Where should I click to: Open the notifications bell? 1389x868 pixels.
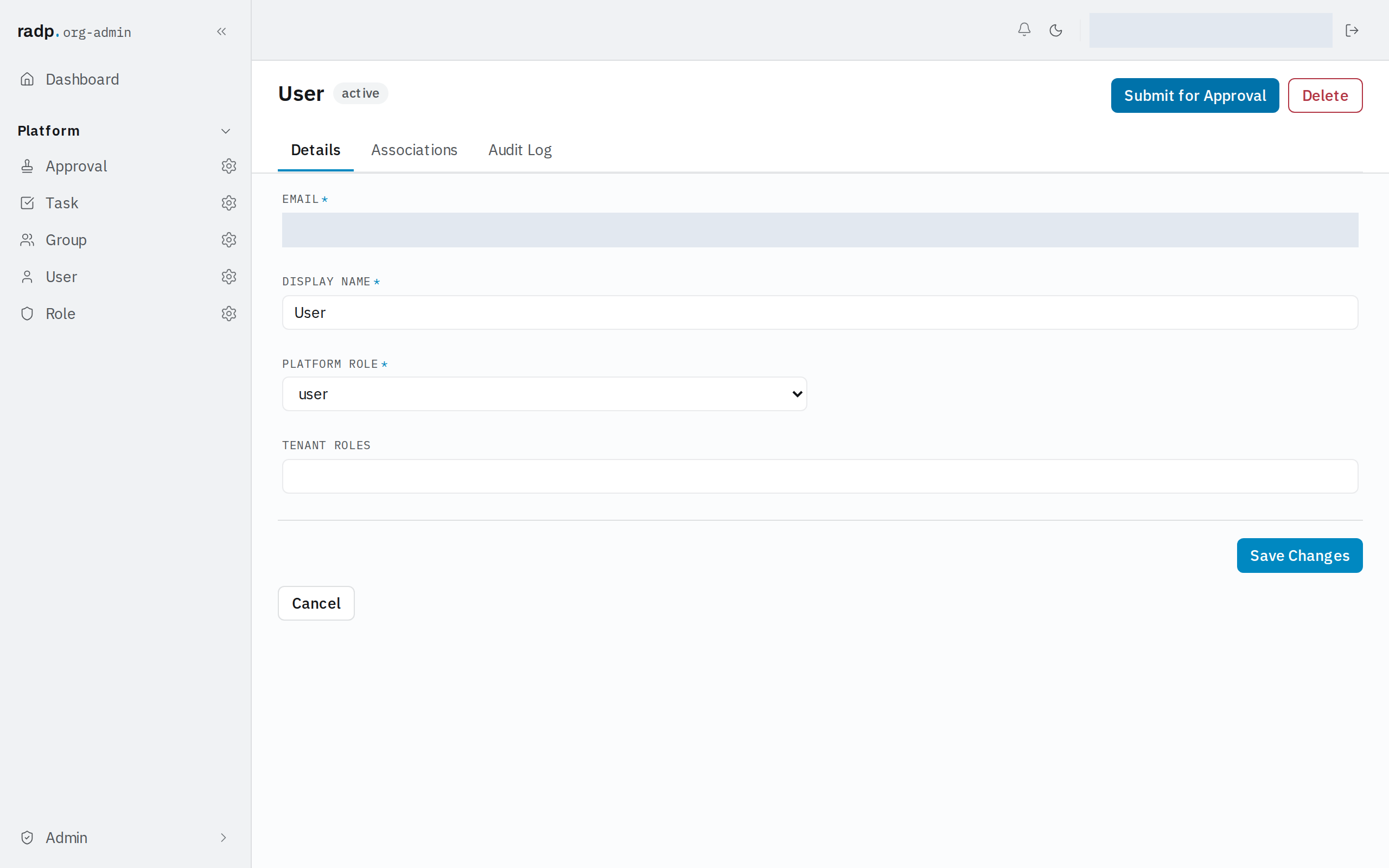pos(1024,30)
